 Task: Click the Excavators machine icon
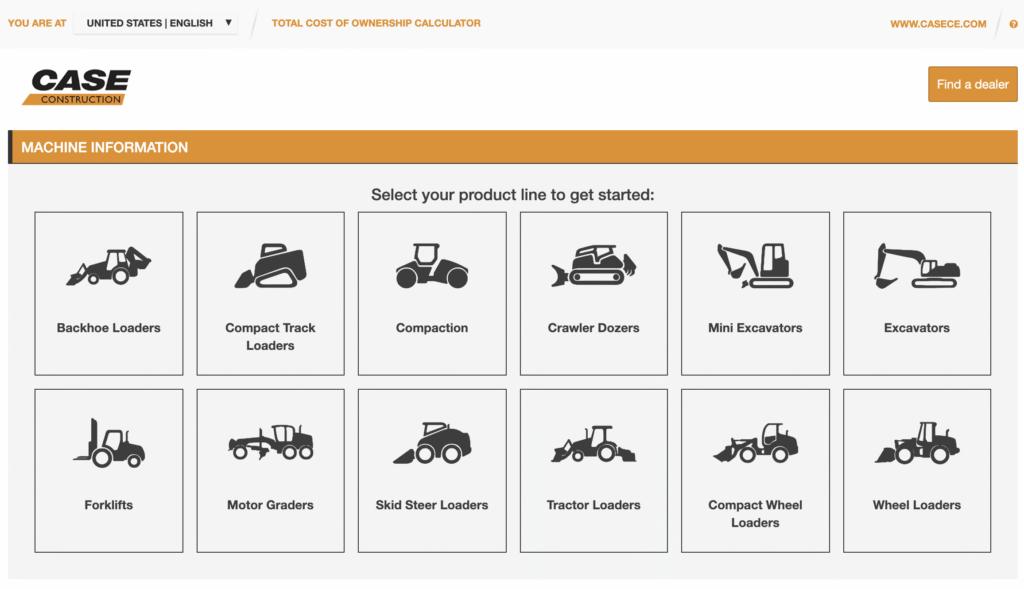pyautogui.click(x=917, y=266)
